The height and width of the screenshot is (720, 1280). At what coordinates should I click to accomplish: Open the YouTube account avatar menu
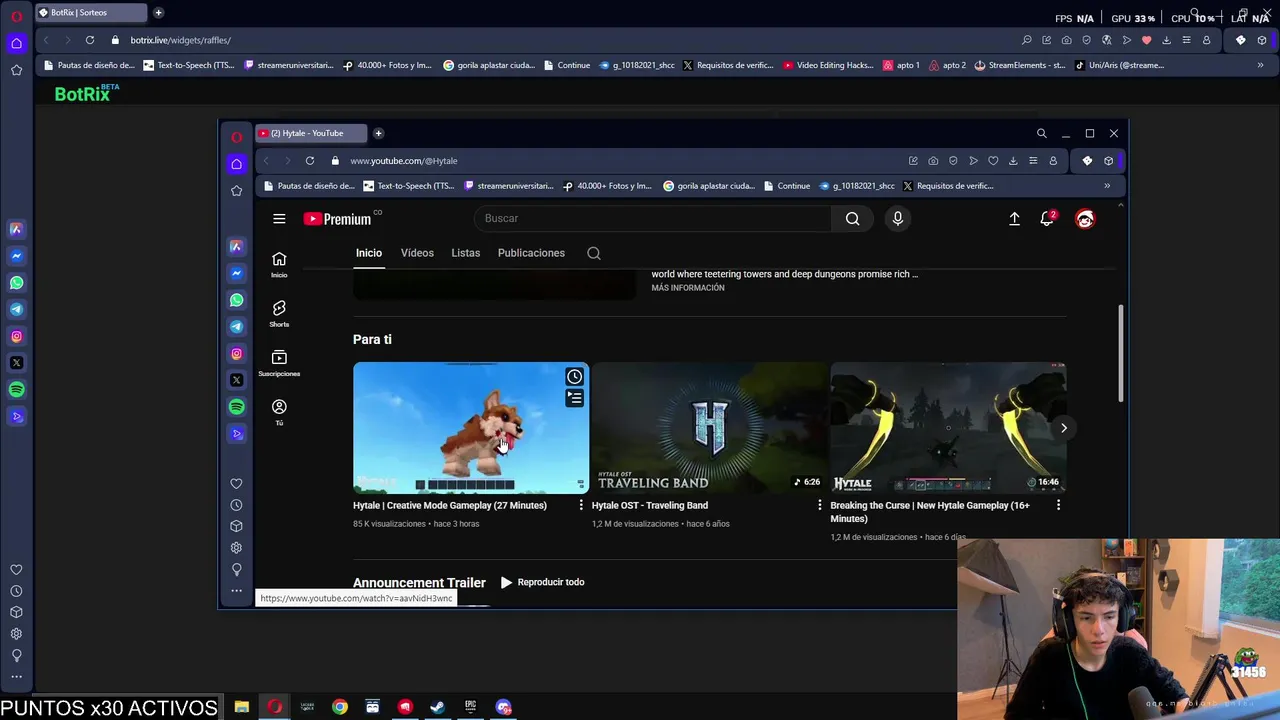(x=1085, y=219)
